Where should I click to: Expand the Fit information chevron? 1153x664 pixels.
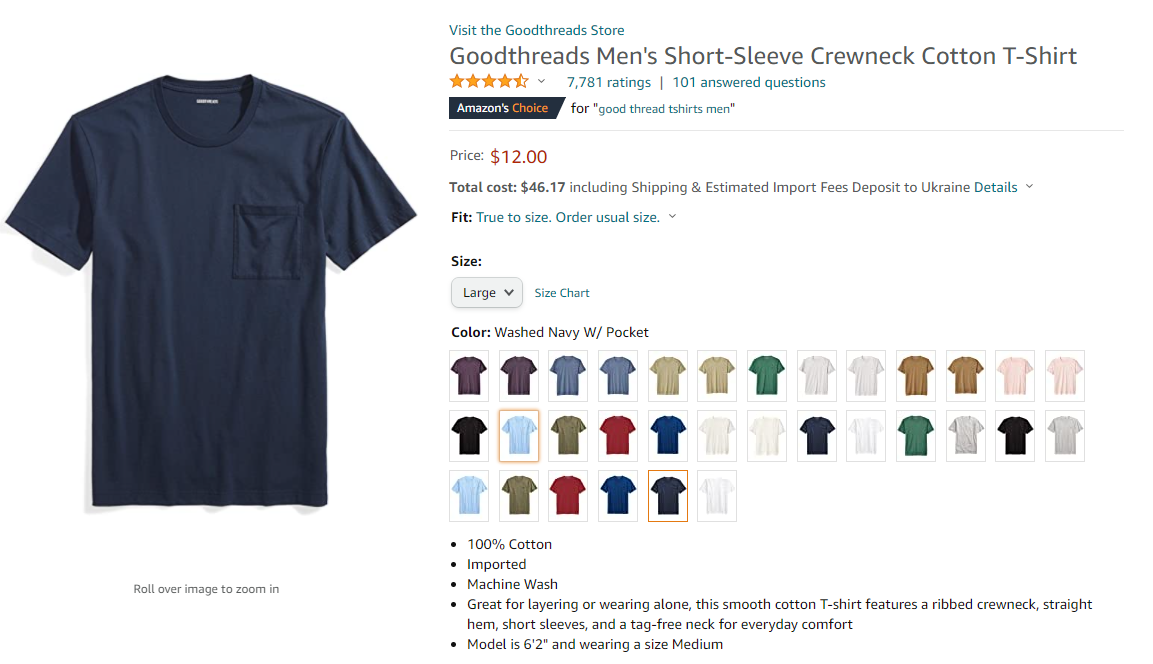[672, 217]
